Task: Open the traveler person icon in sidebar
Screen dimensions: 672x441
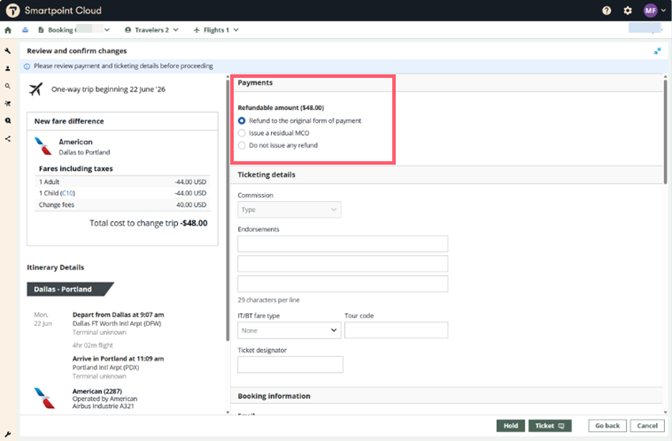Action: pyautogui.click(x=8, y=68)
